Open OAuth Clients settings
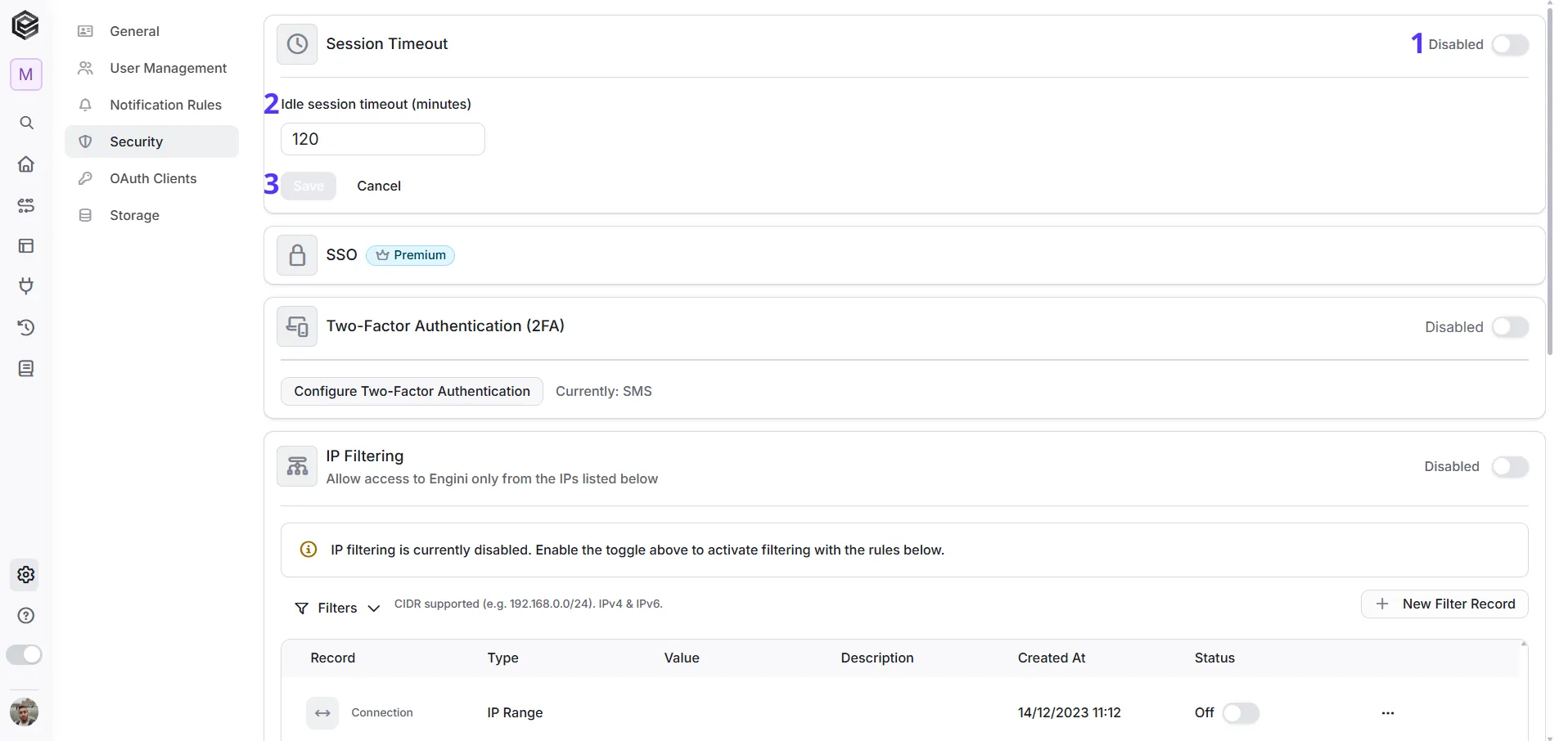This screenshot has height=741, width=1568. (x=151, y=178)
